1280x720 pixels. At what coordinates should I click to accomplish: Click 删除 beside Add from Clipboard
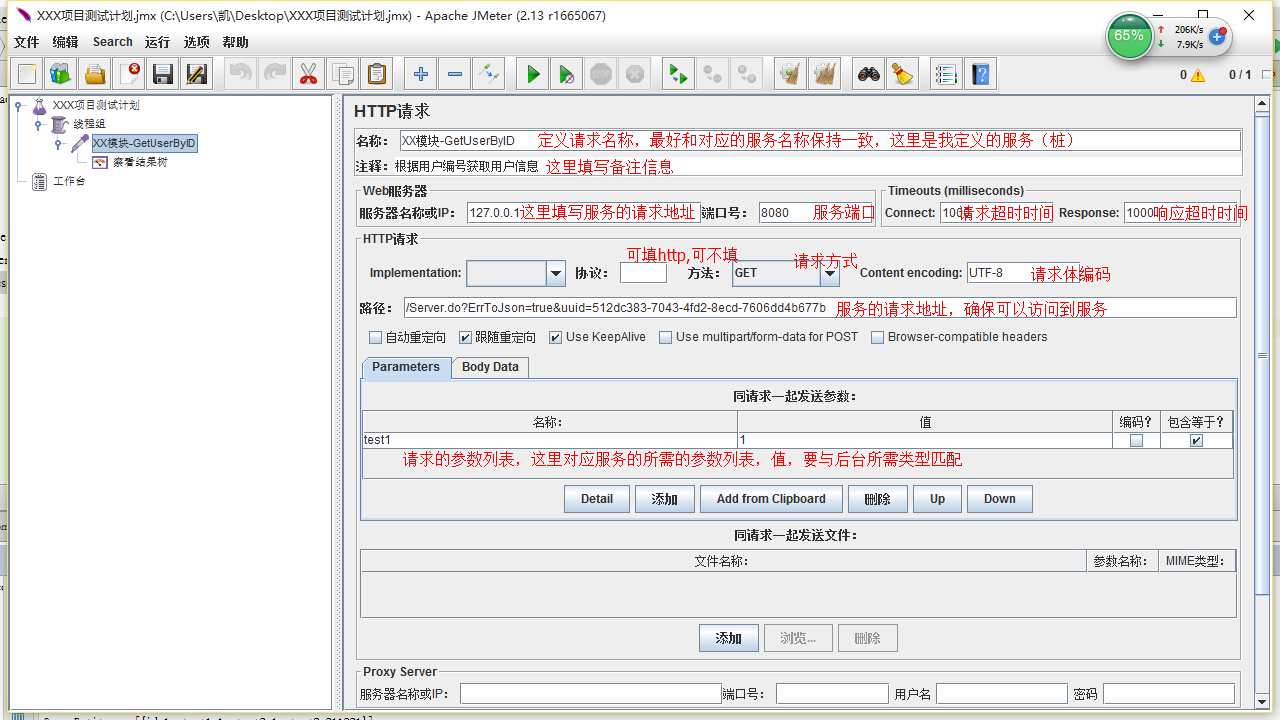tap(878, 499)
